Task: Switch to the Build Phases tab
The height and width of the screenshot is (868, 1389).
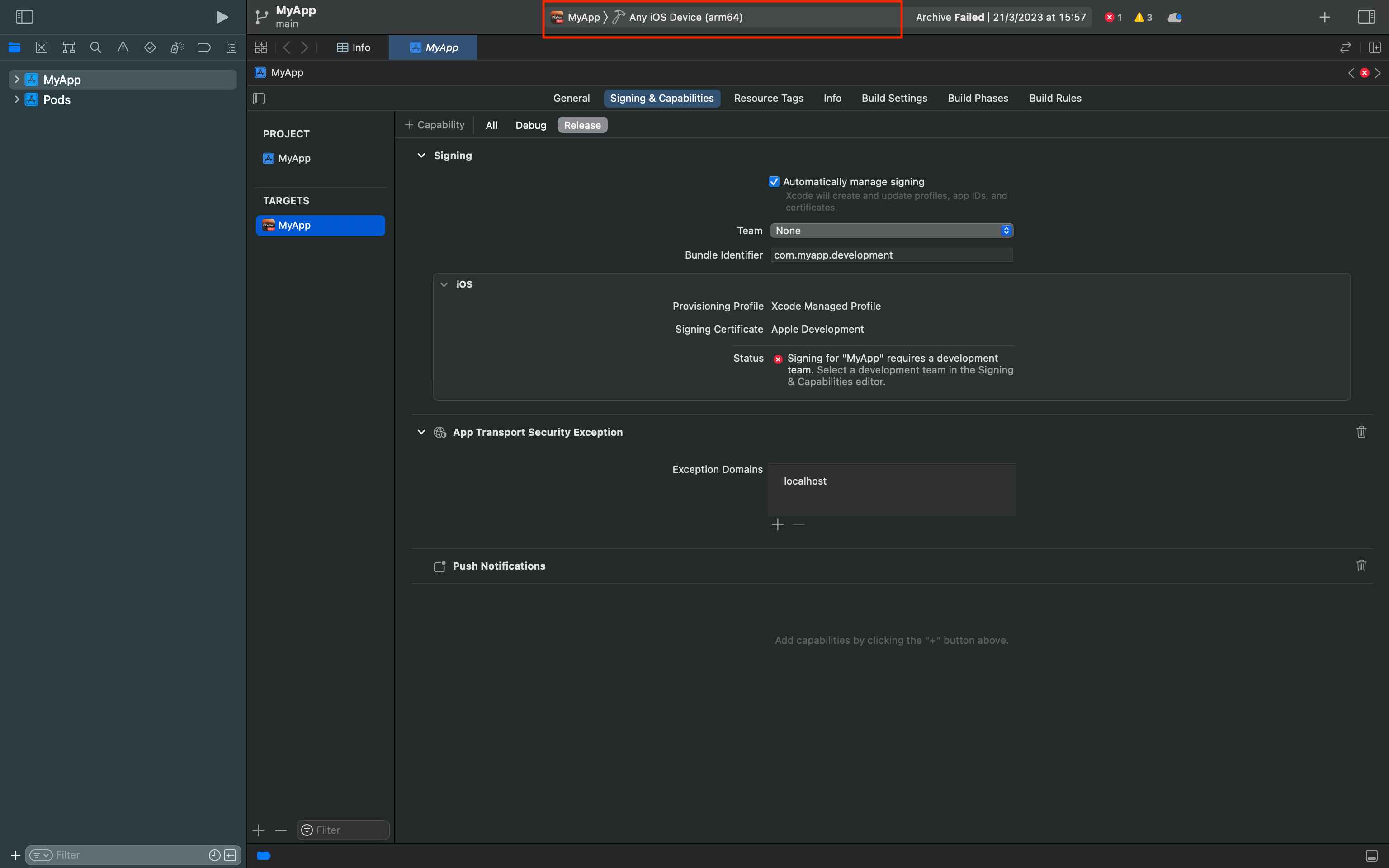Action: point(978,98)
